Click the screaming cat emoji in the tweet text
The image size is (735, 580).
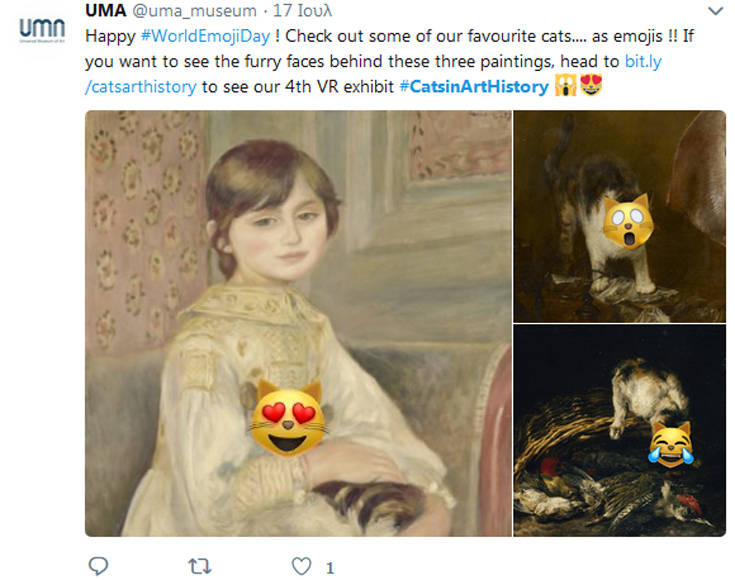click(x=566, y=87)
